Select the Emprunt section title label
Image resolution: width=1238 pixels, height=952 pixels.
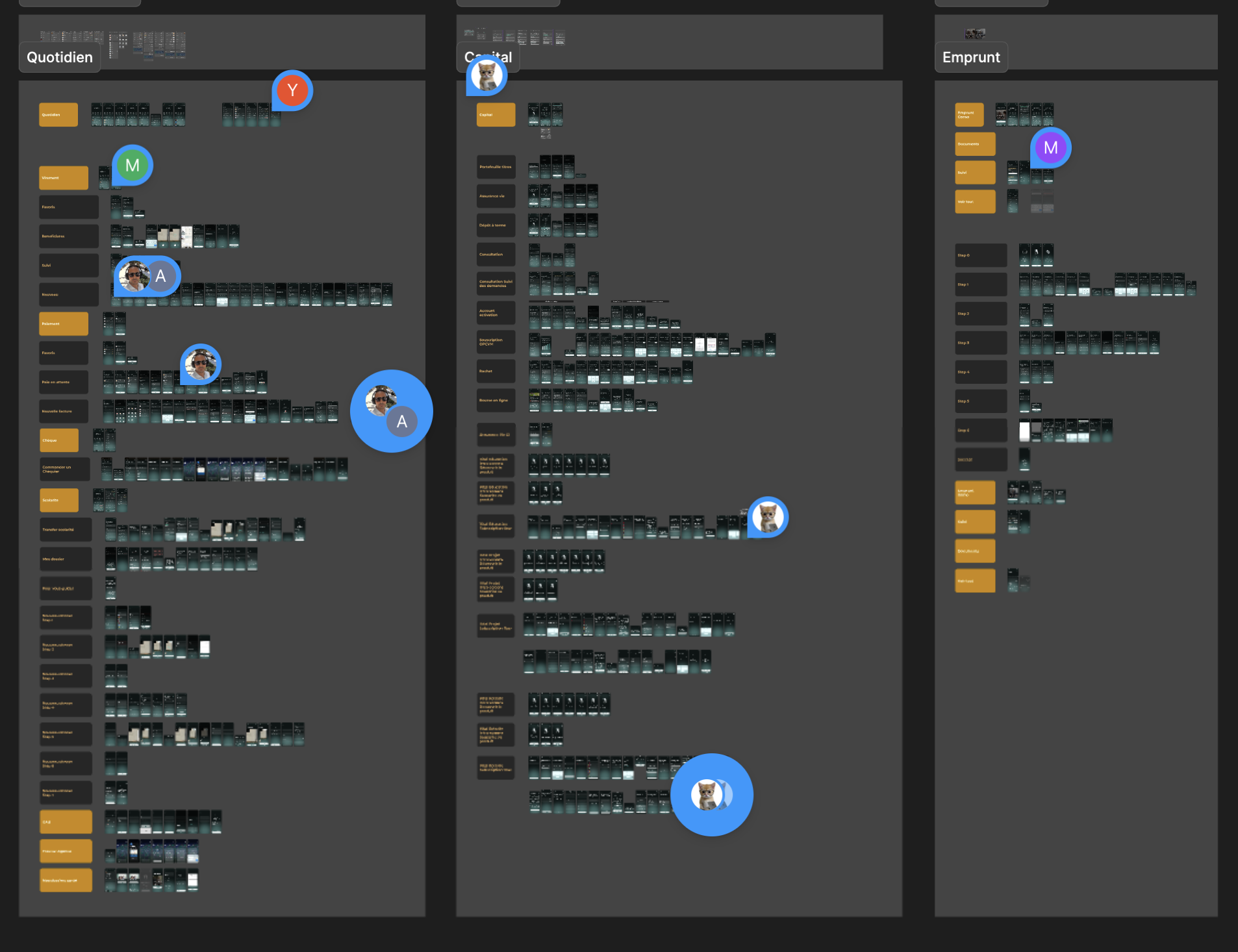[x=971, y=57]
